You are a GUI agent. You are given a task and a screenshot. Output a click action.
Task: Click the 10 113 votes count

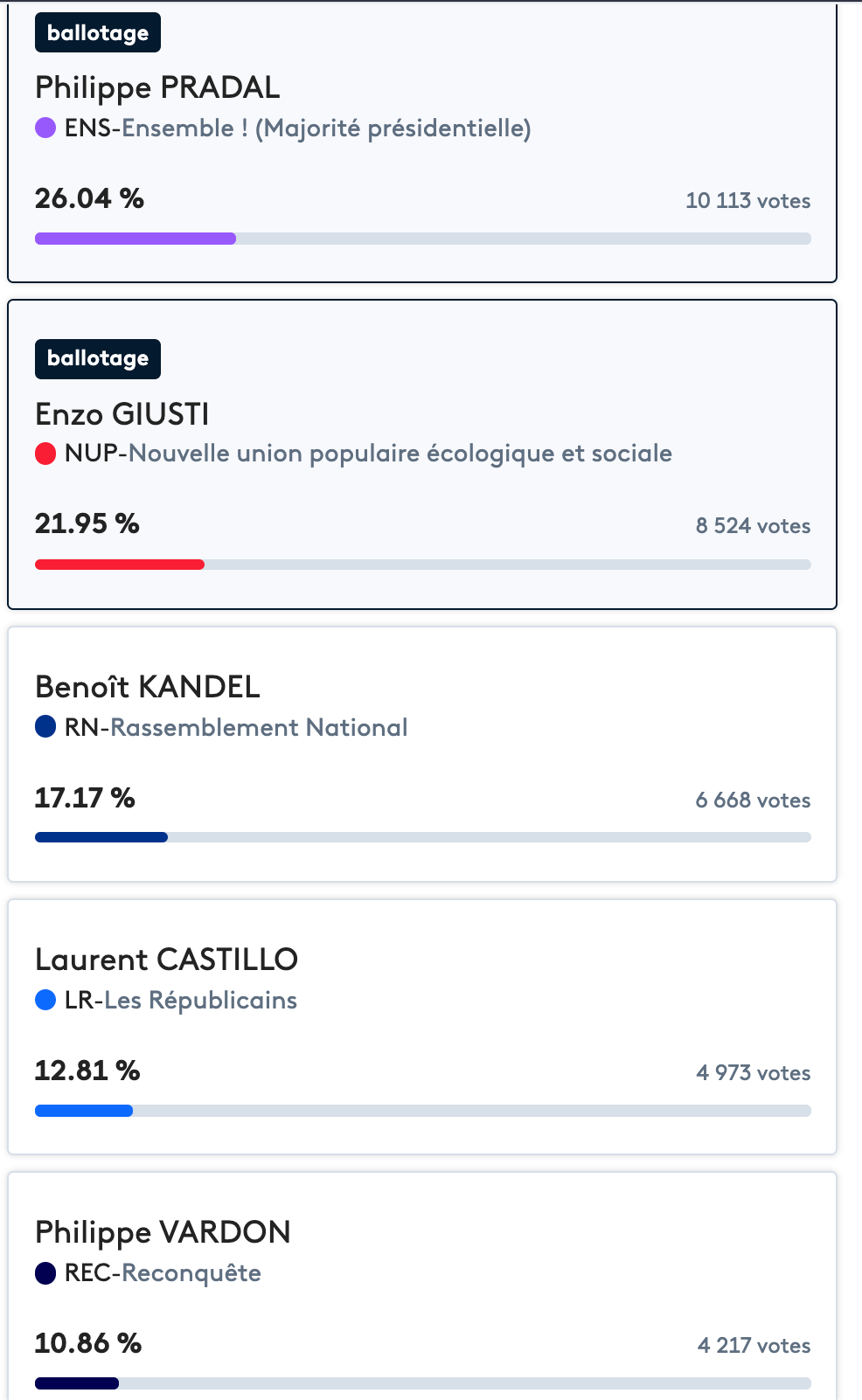point(748,201)
